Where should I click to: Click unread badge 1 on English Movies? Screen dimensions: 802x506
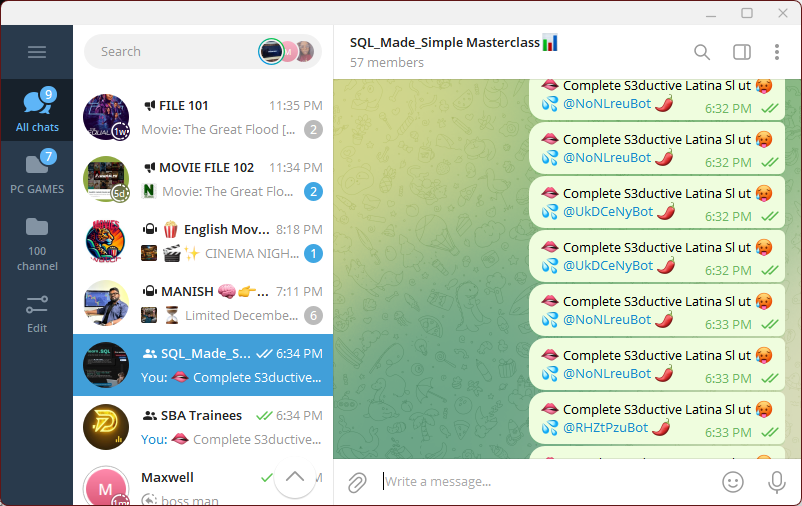point(313,253)
